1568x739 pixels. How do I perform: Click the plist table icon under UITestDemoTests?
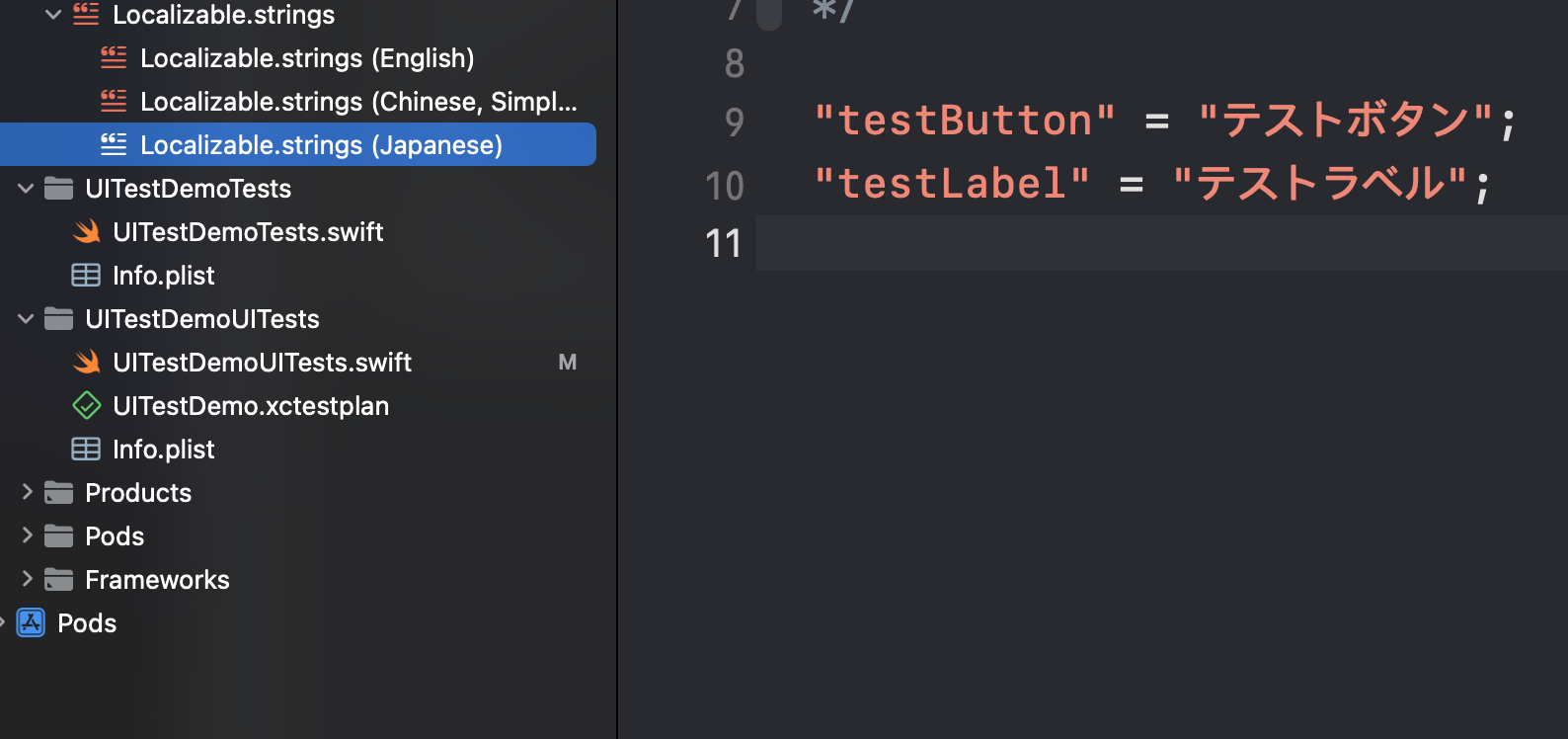(x=86, y=276)
